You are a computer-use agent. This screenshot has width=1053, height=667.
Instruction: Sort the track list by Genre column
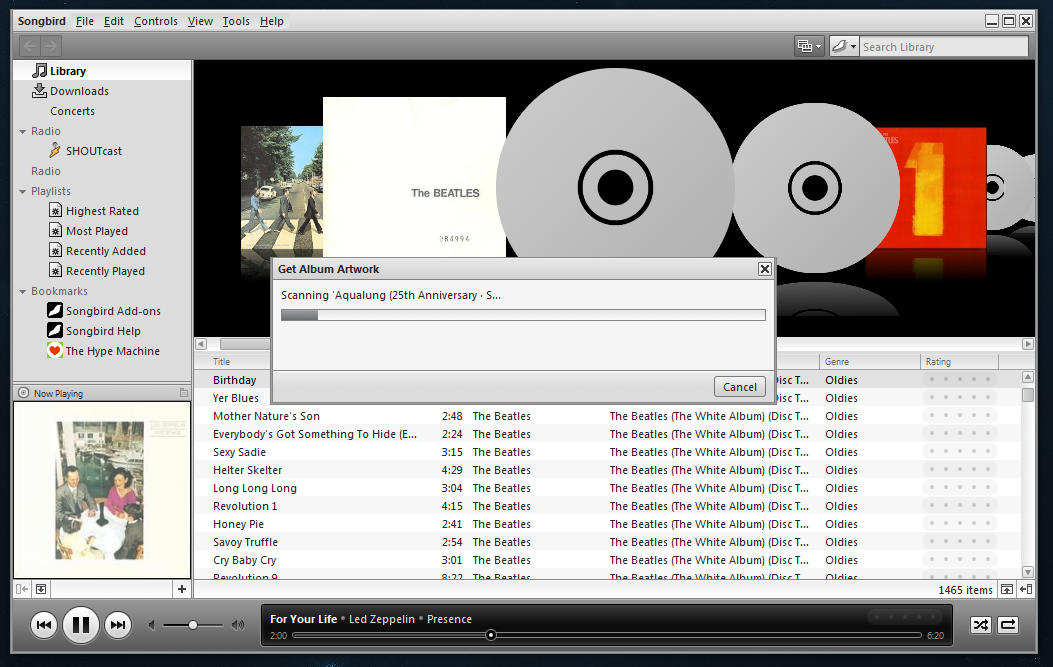[x=868, y=362]
